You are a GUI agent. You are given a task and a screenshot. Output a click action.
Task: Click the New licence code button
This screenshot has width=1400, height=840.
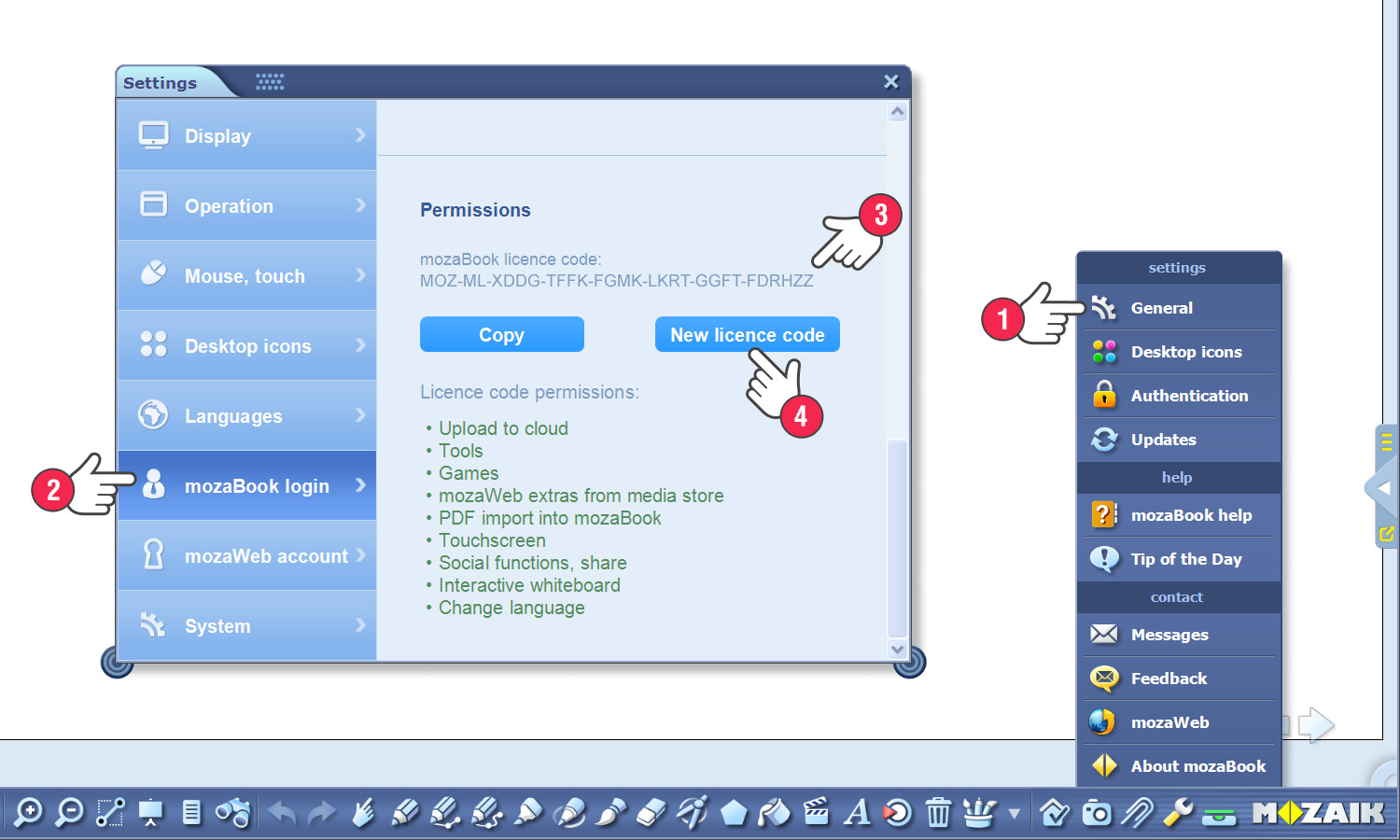[x=747, y=335]
